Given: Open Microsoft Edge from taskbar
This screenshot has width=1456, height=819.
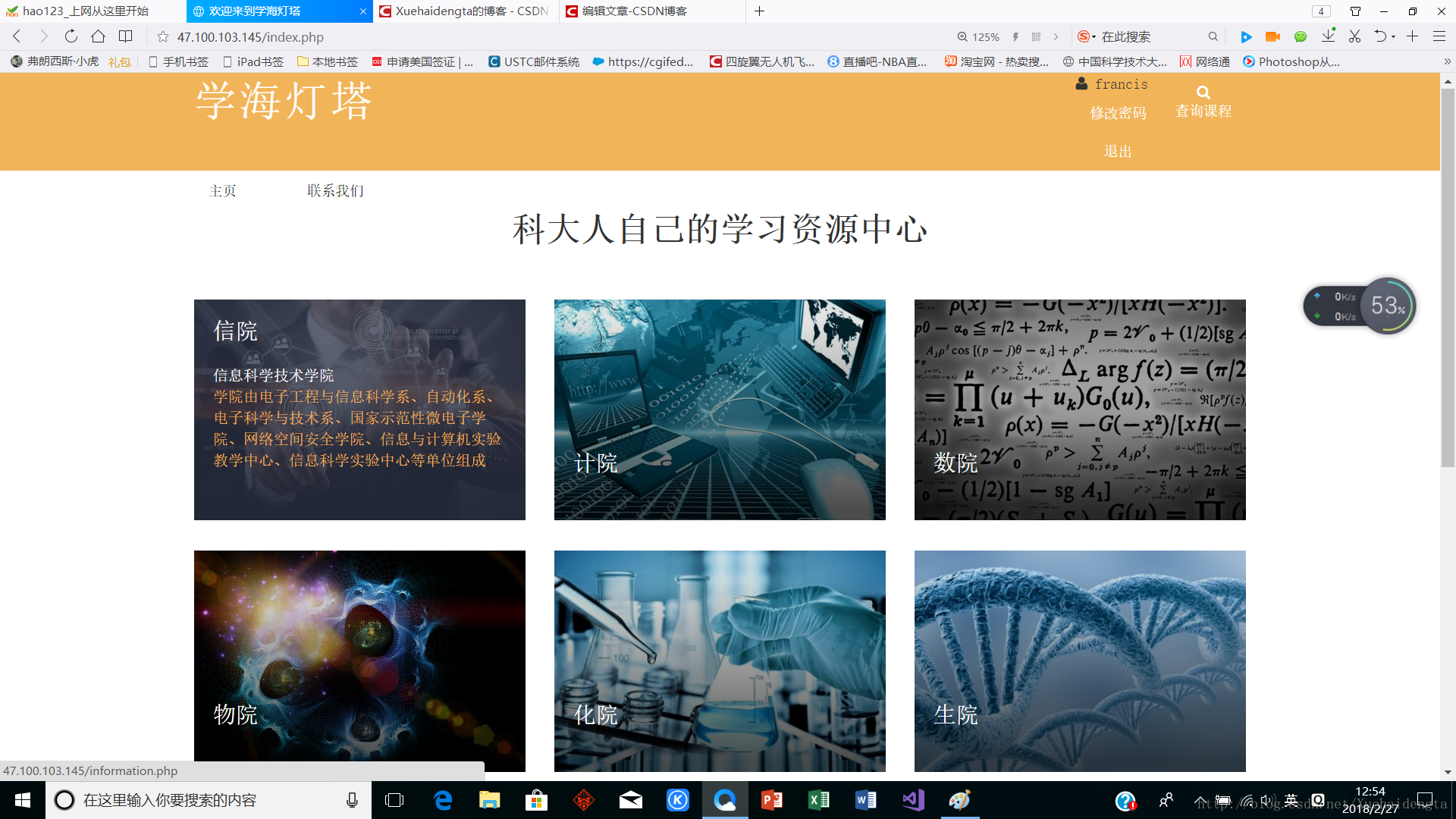Looking at the screenshot, I should coord(443,800).
